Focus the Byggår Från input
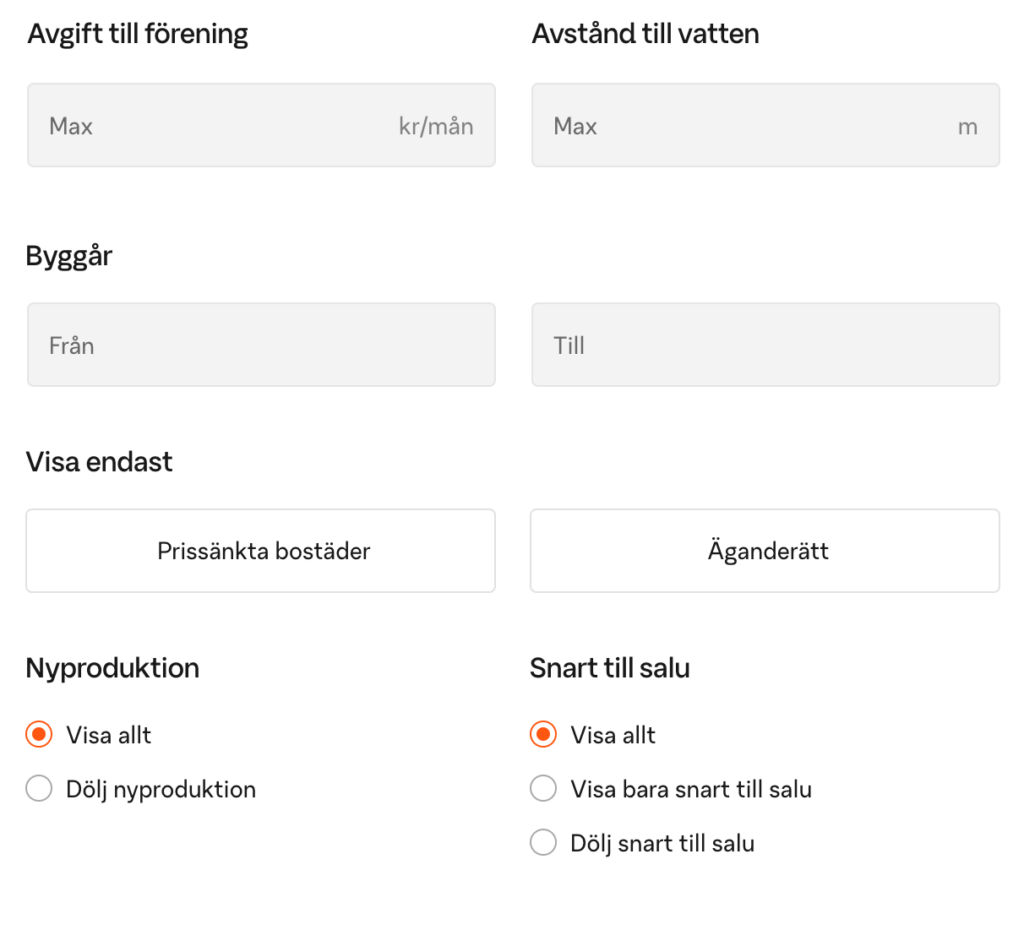The width and height of the screenshot is (1024, 941). (261, 346)
